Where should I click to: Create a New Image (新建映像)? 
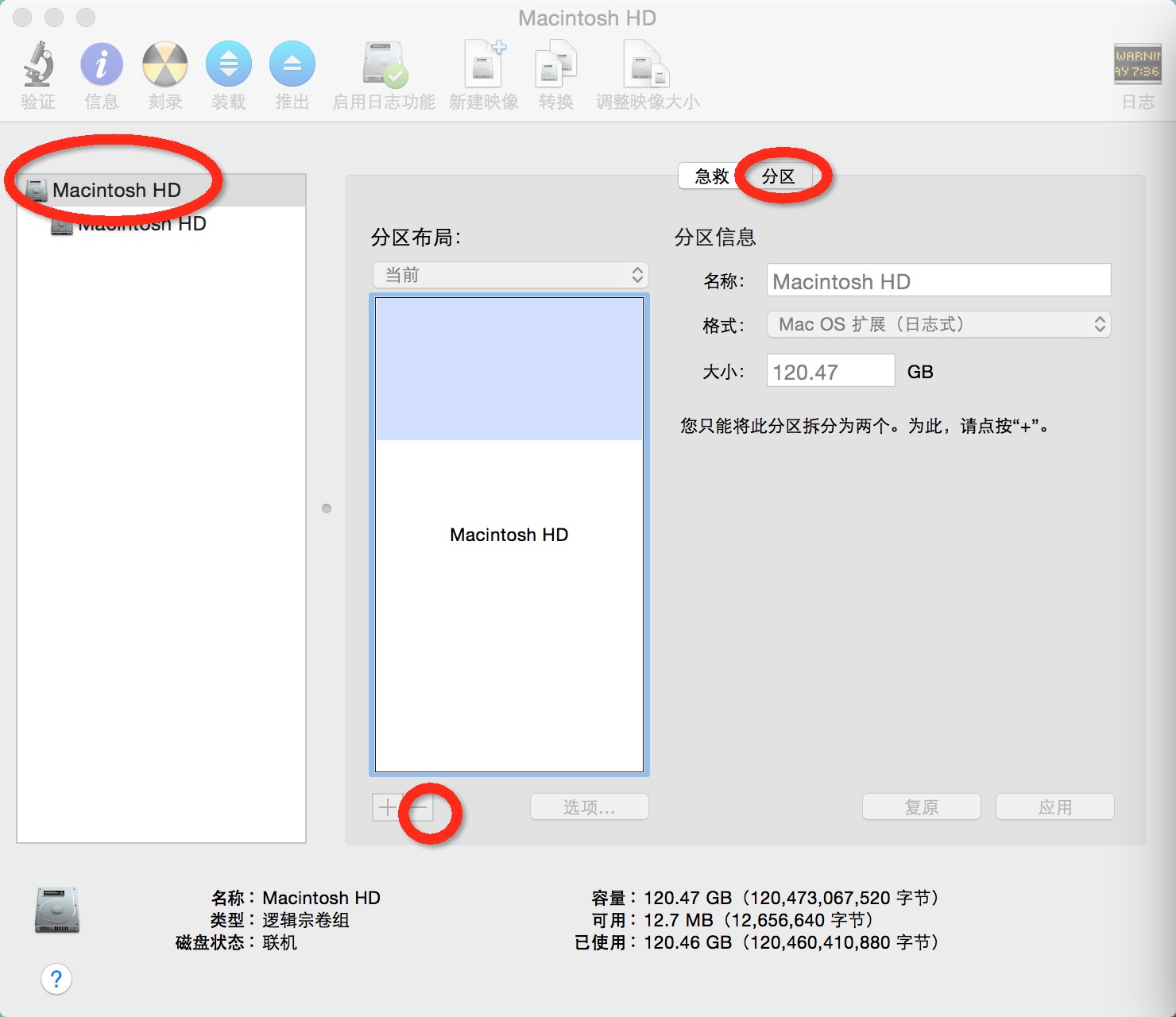click(x=484, y=64)
